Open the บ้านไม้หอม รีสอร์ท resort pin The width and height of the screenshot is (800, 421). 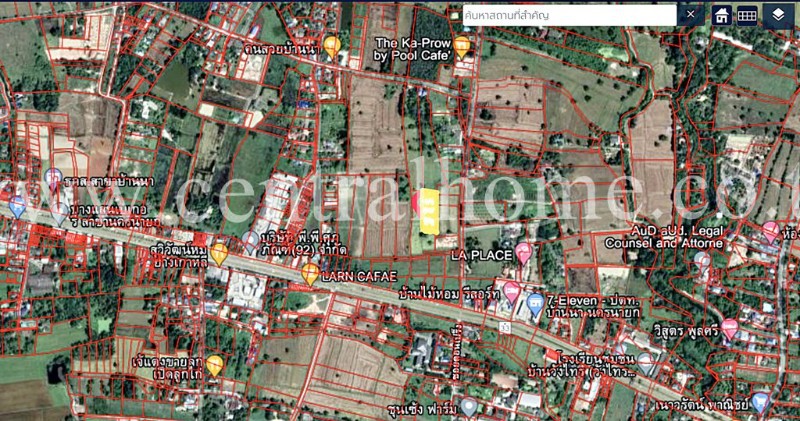click(x=512, y=291)
